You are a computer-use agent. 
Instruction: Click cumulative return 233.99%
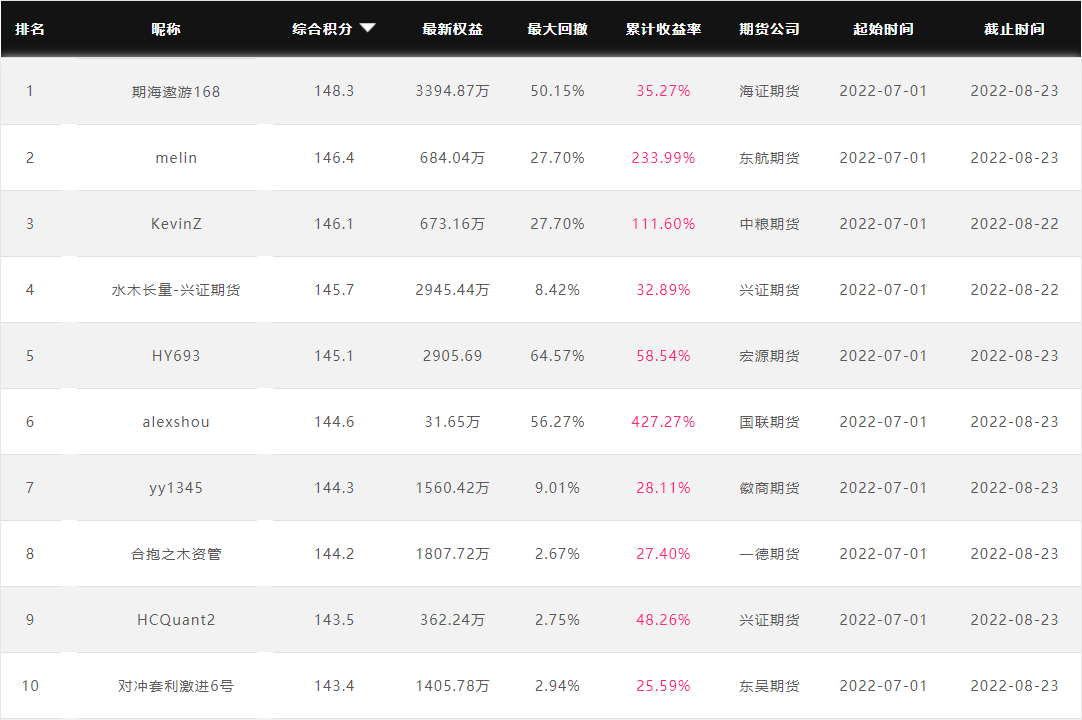pos(663,157)
